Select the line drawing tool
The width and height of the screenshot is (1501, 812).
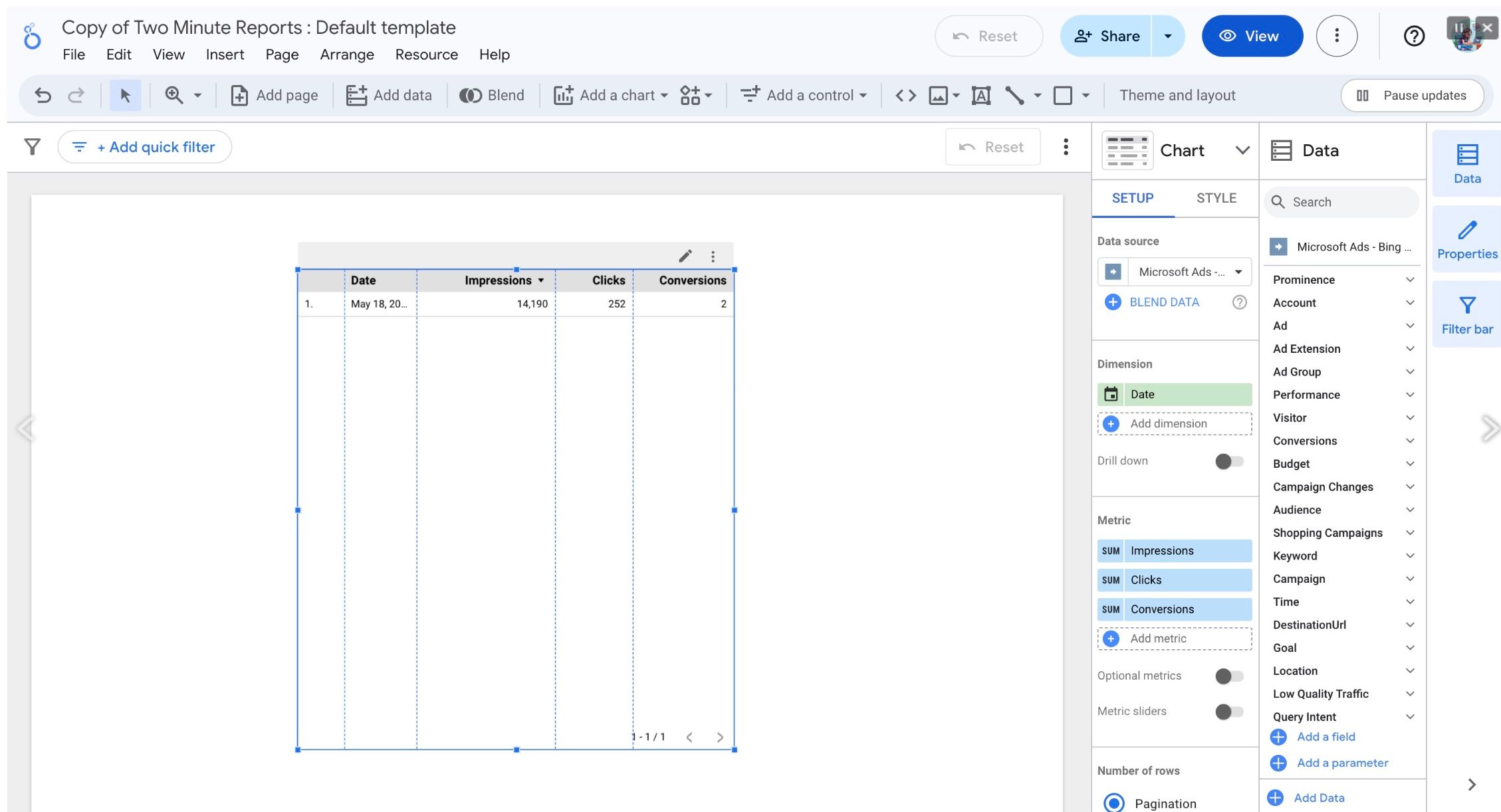pyautogui.click(x=1014, y=96)
